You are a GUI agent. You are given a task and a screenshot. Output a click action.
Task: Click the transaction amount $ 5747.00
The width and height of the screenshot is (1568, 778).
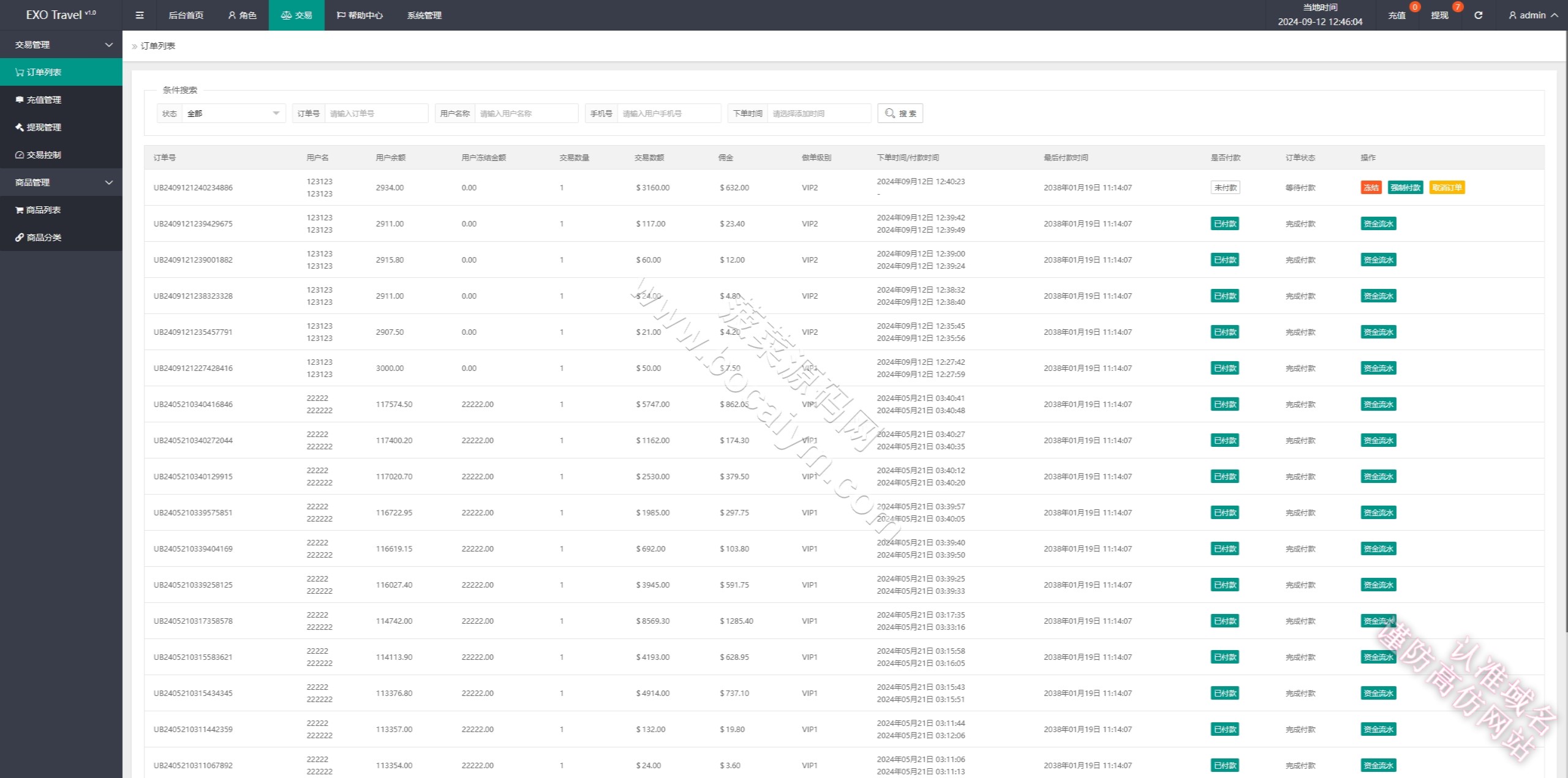click(x=652, y=405)
